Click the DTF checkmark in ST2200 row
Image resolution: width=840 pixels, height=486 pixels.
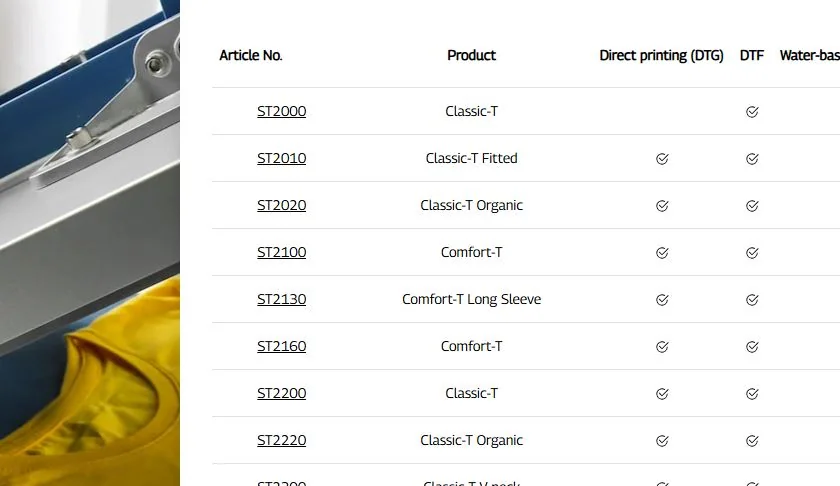752,394
